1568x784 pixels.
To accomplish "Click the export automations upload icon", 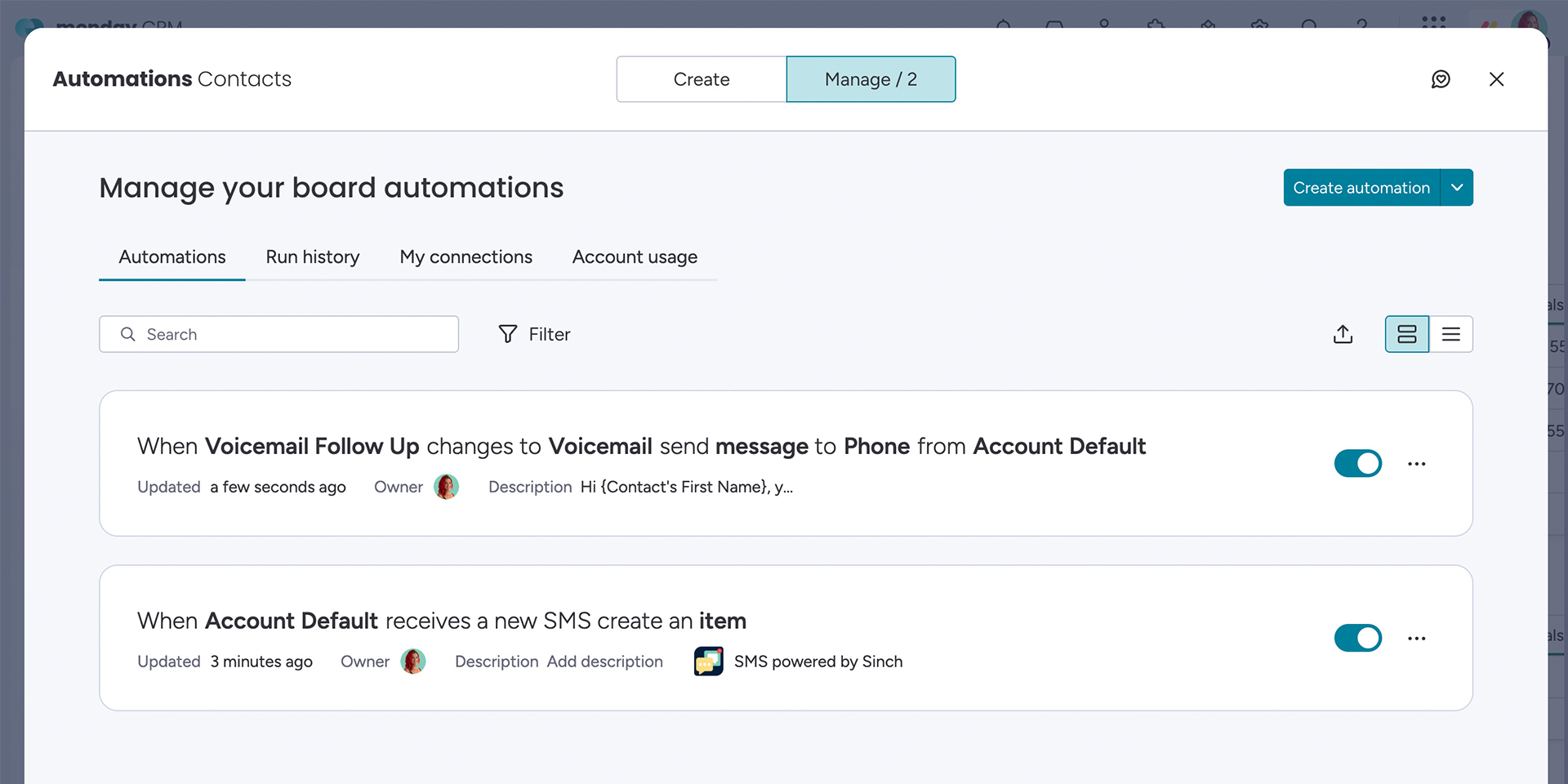I will tap(1343, 334).
